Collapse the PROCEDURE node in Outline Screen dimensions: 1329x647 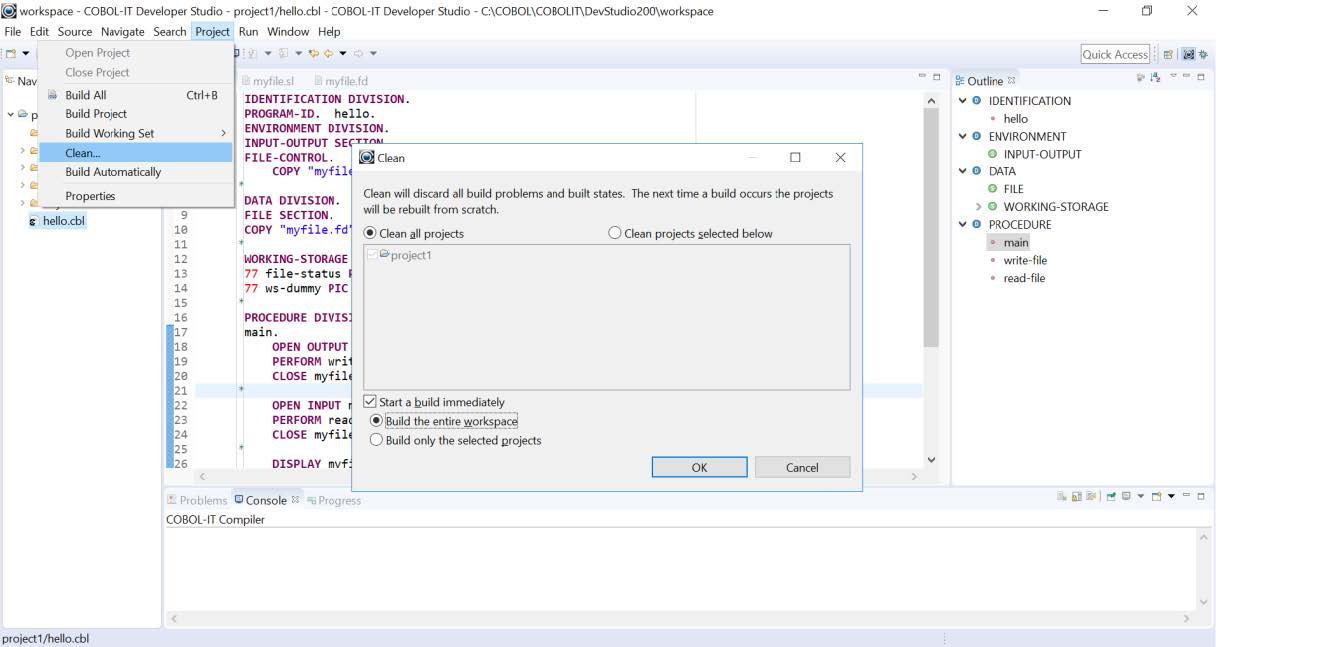963,224
